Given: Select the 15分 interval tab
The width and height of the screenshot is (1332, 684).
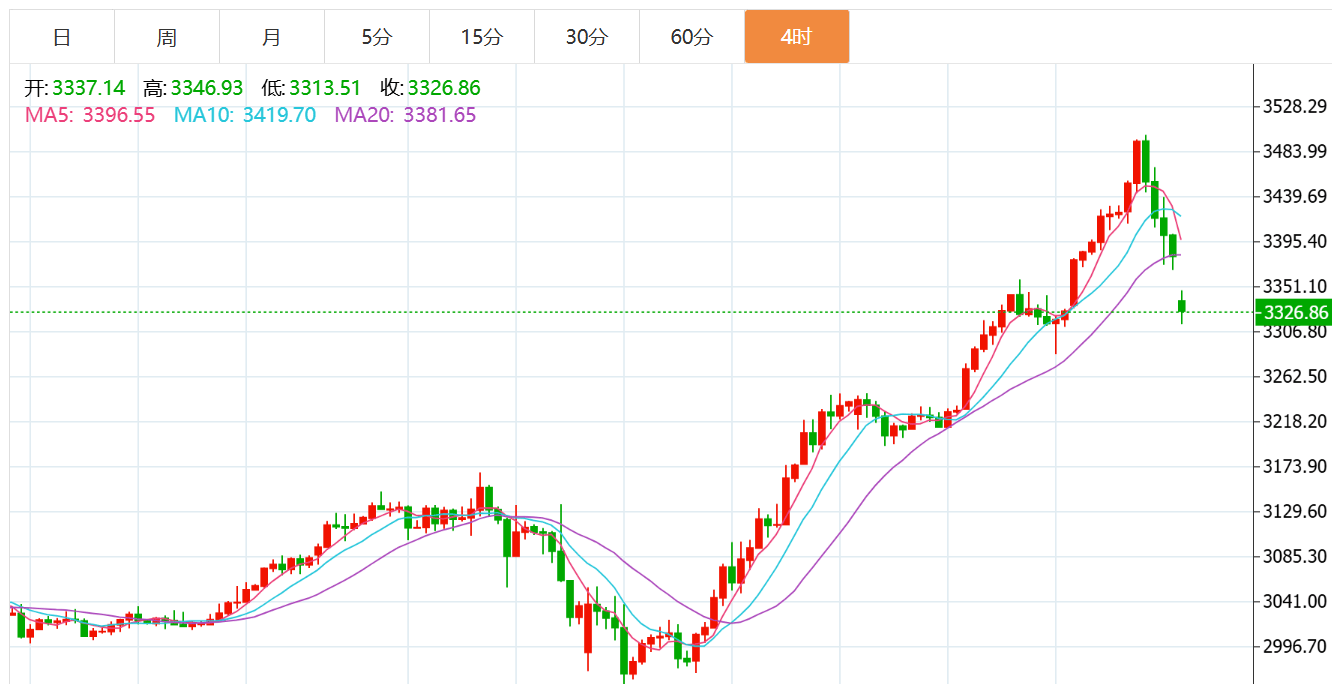Looking at the screenshot, I should [482, 37].
